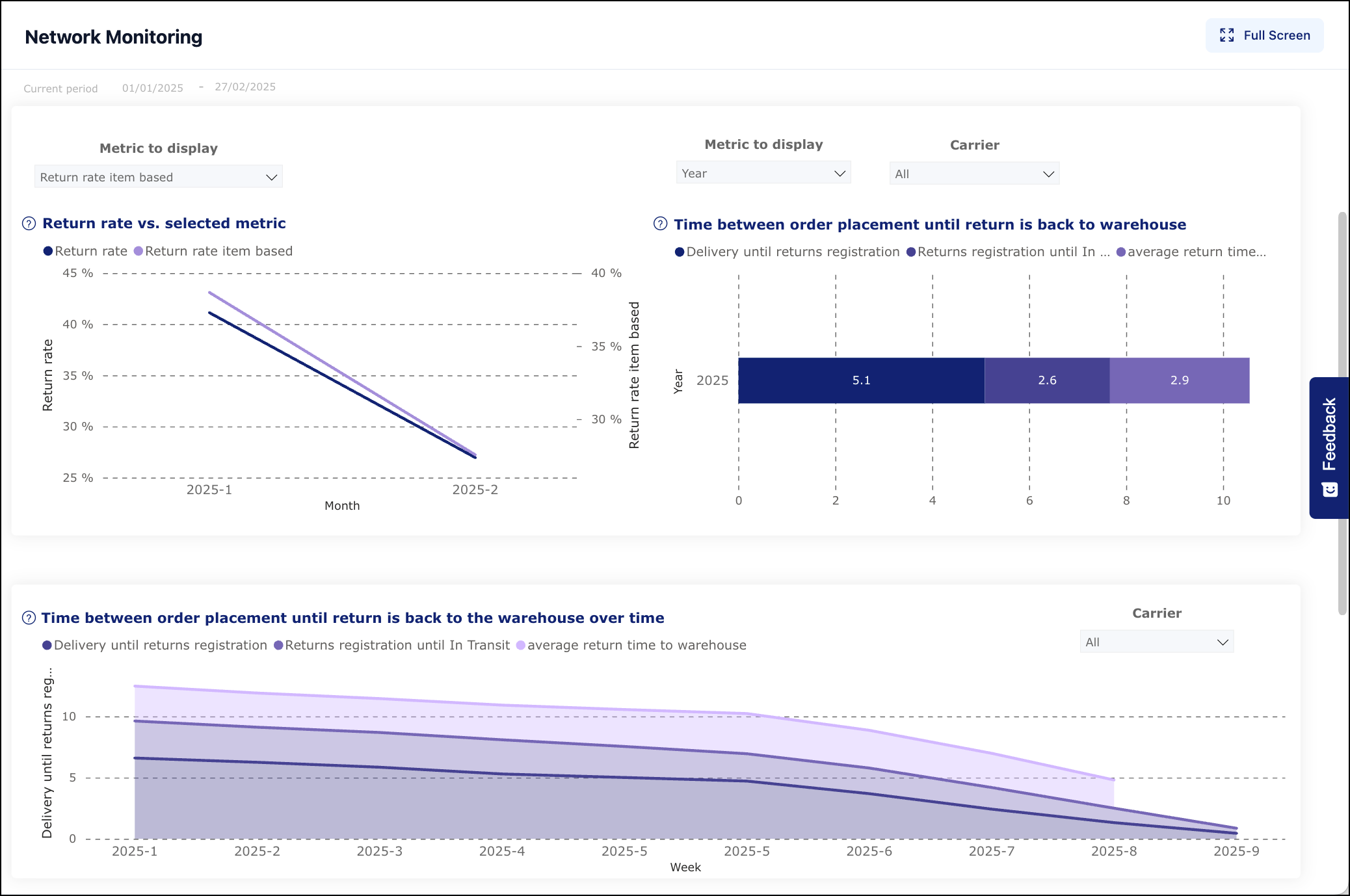Select the 5.1 bar segment in the 2025 bar
Image resolution: width=1350 pixels, height=896 pixels.
tap(862, 380)
